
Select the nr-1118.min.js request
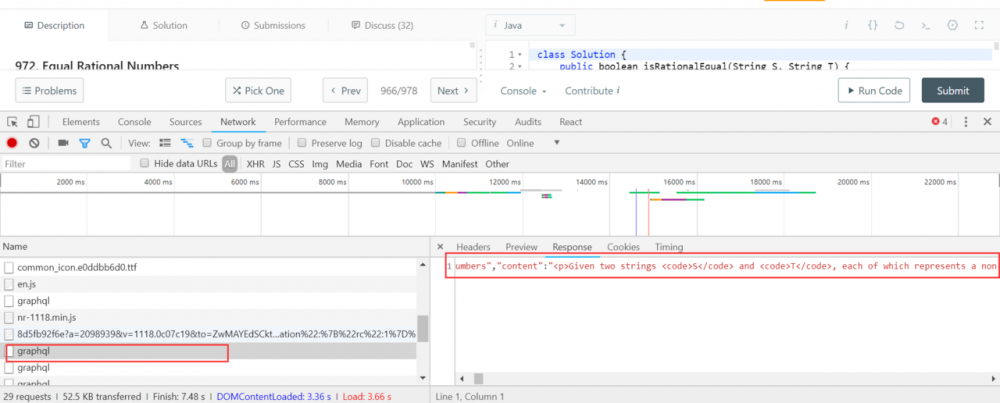point(209,317)
